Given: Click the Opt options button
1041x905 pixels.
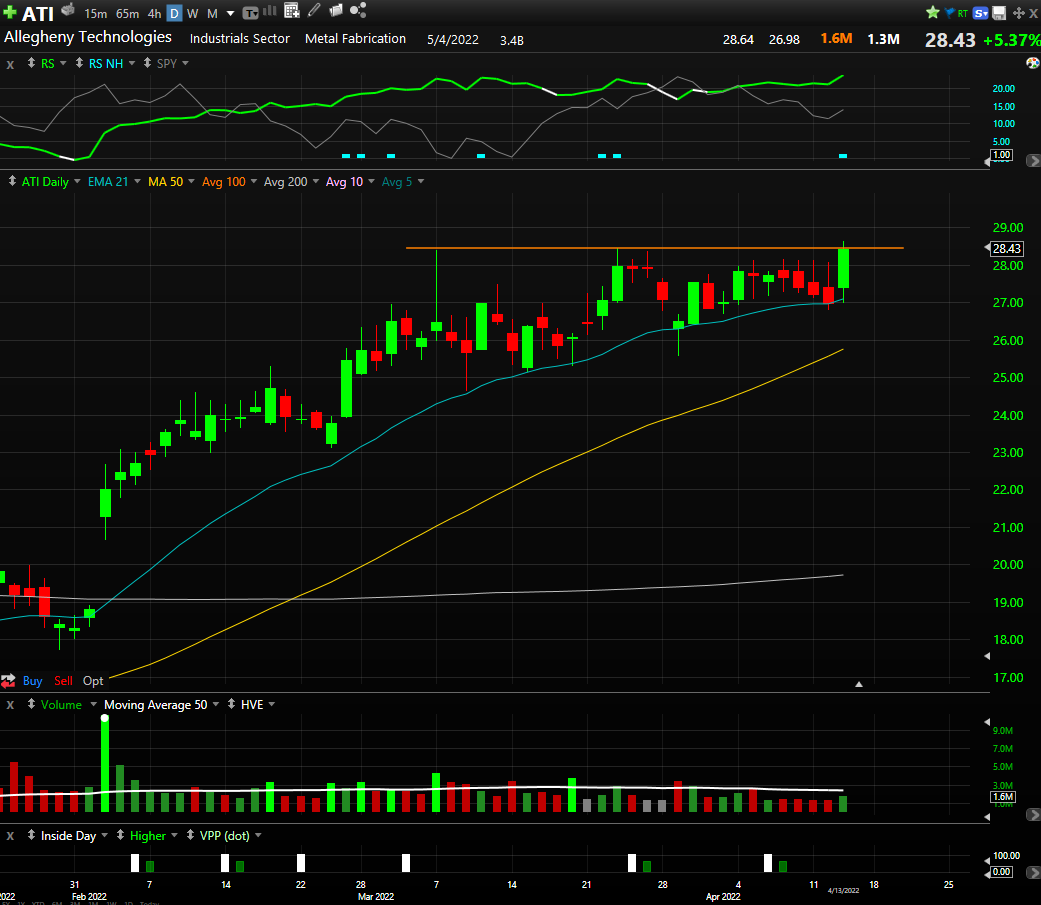Looking at the screenshot, I should [93, 681].
